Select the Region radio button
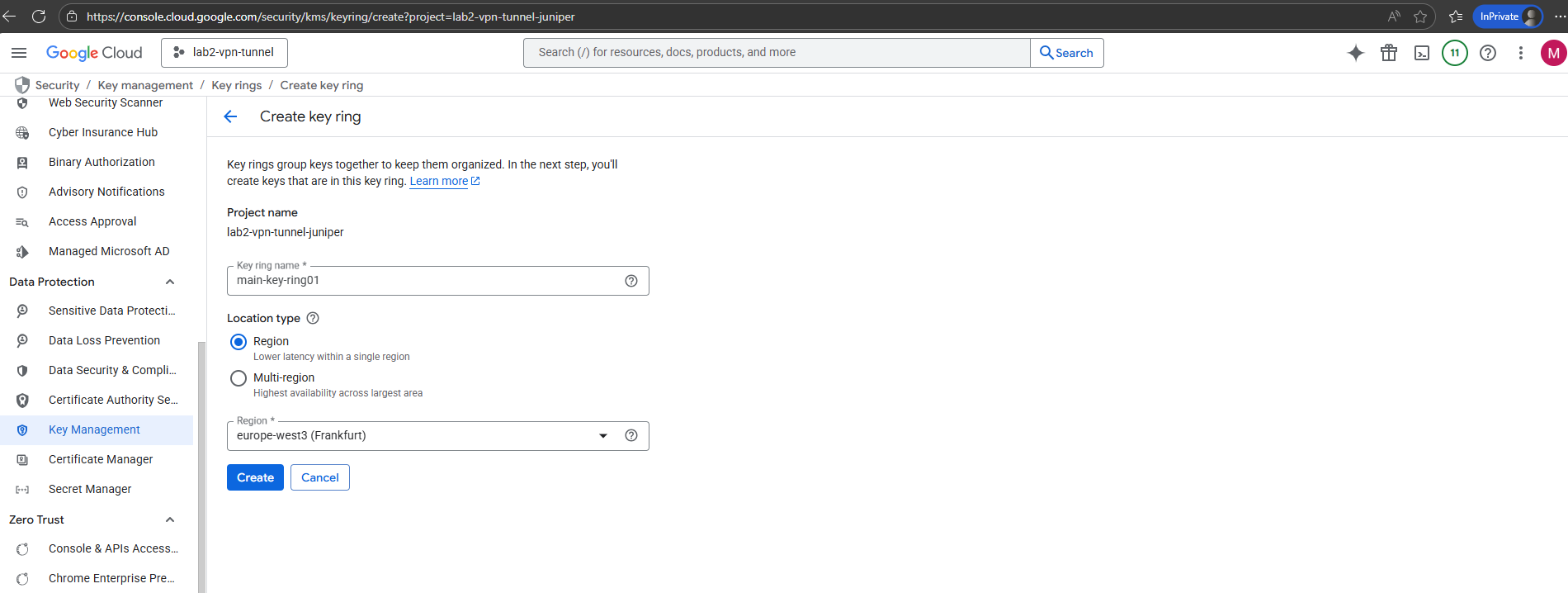 239,342
